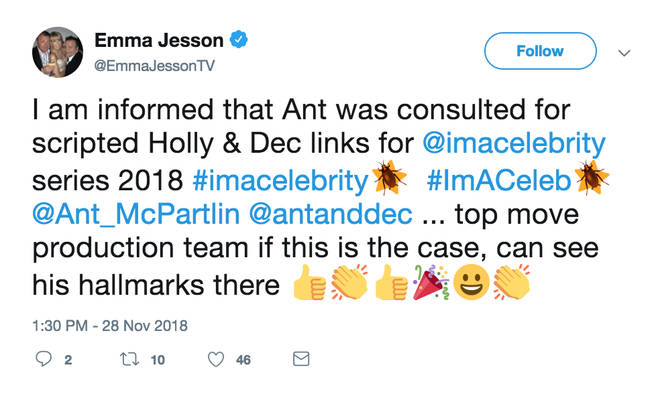Visit the @Ant_McPartlin profile mention
This screenshot has width=660, height=398.
[x=136, y=215]
